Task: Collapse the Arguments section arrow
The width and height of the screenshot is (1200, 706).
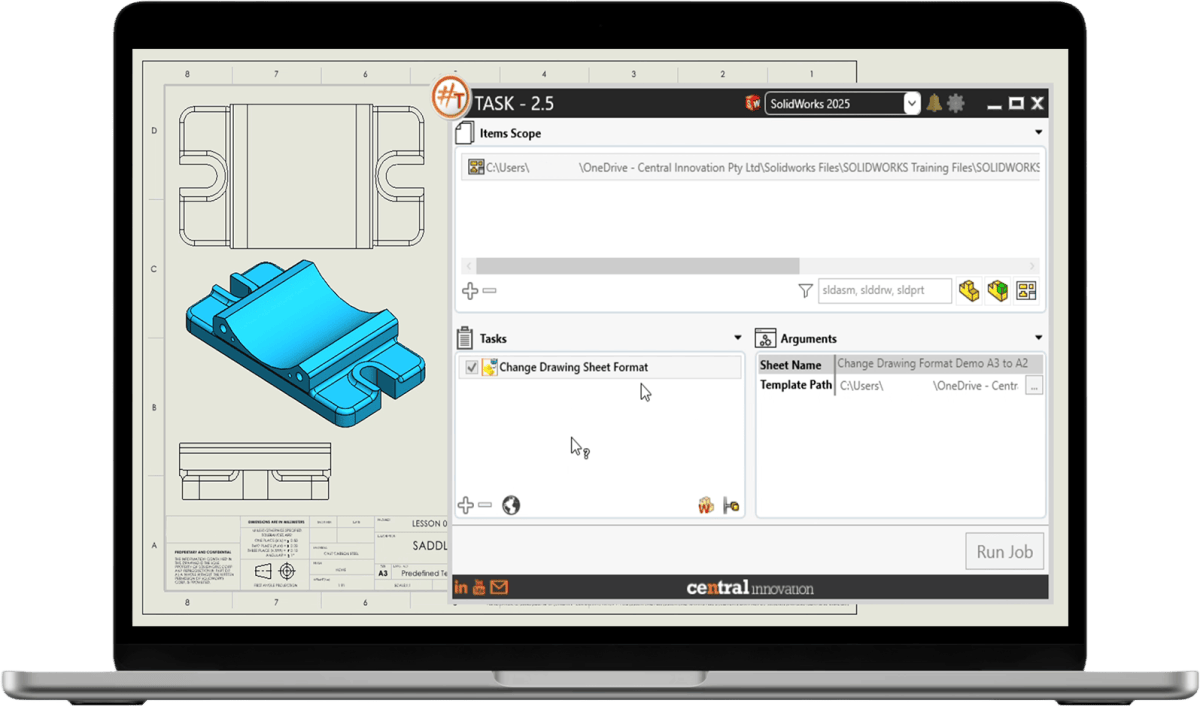Action: click(x=1038, y=338)
